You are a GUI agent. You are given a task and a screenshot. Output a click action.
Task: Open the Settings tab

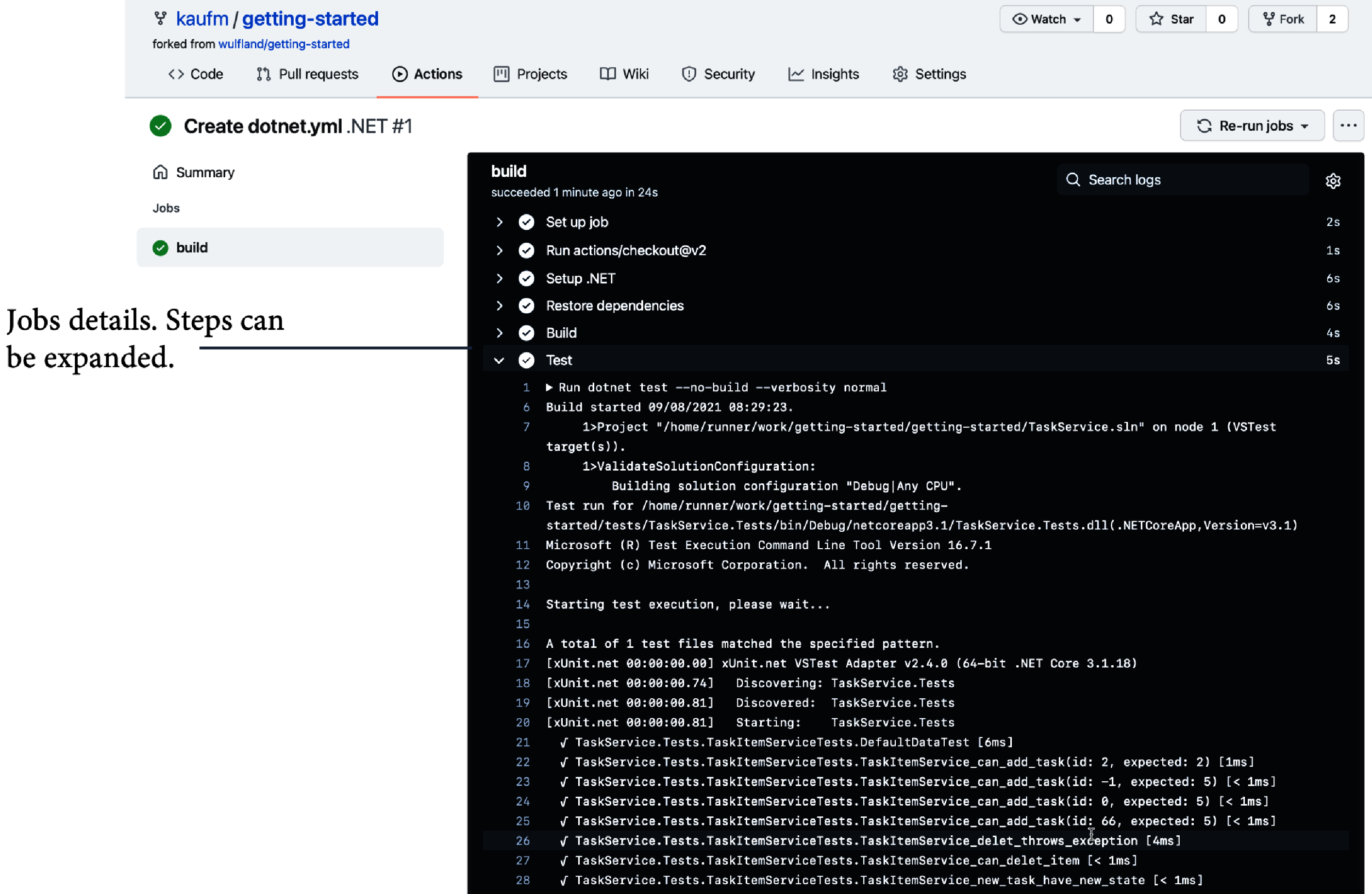click(x=929, y=74)
